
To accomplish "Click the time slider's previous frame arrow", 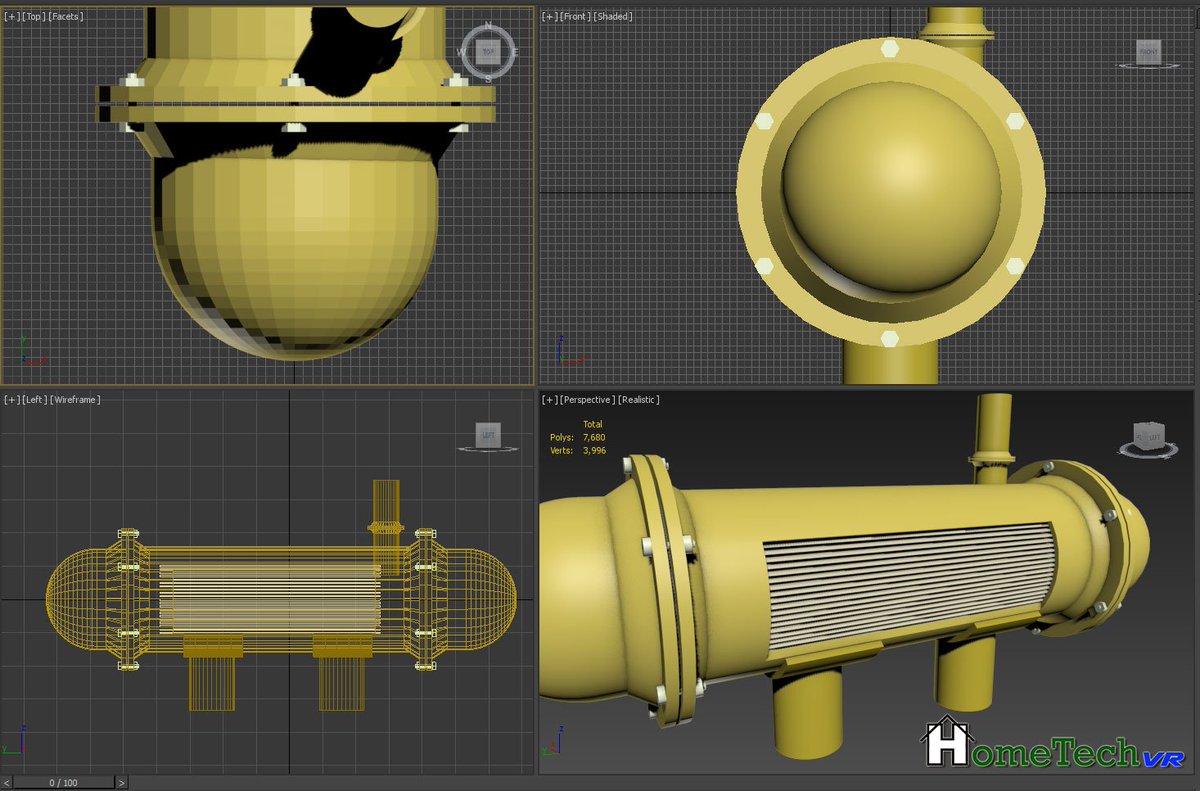I will click(6, 782).
